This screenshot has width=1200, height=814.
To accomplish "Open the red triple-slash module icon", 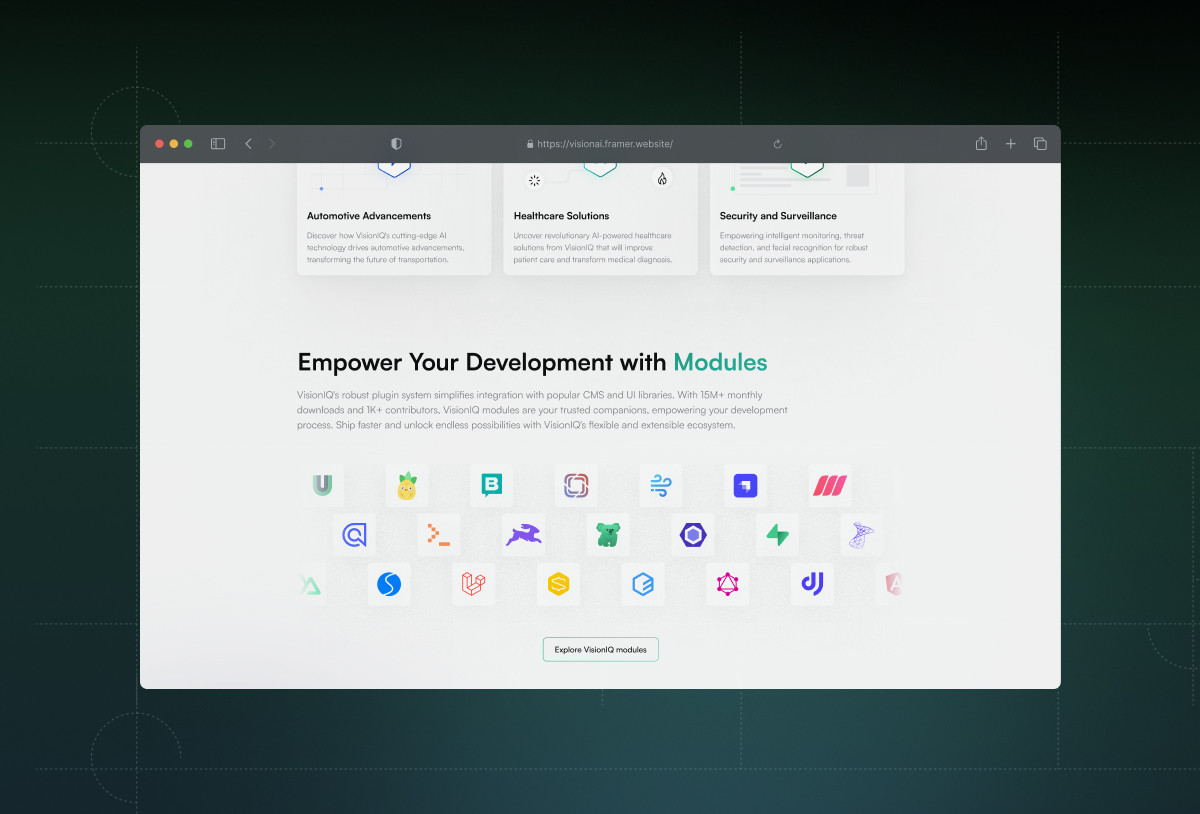I will pos(830,485).
